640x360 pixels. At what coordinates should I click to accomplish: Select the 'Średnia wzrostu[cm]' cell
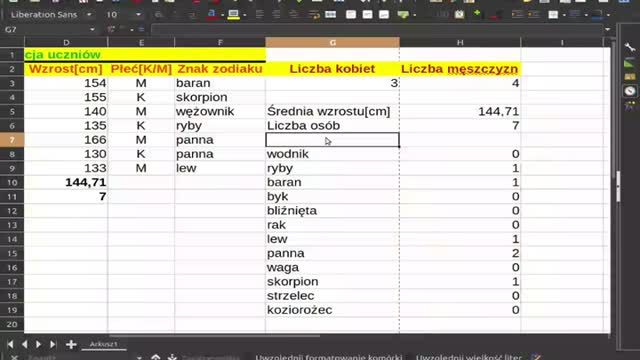332,111
